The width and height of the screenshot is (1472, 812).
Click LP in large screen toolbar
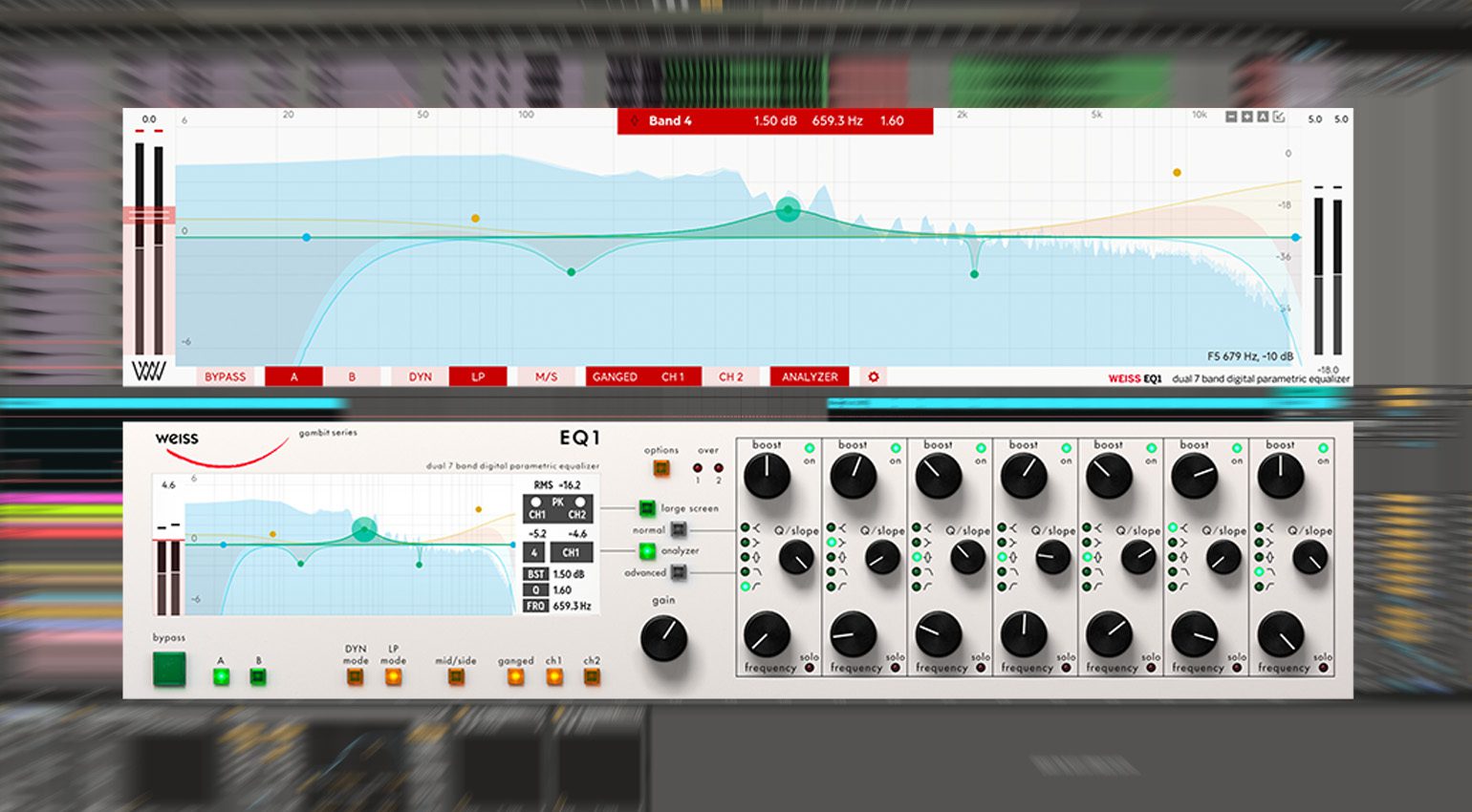click(x=478, y=377)
